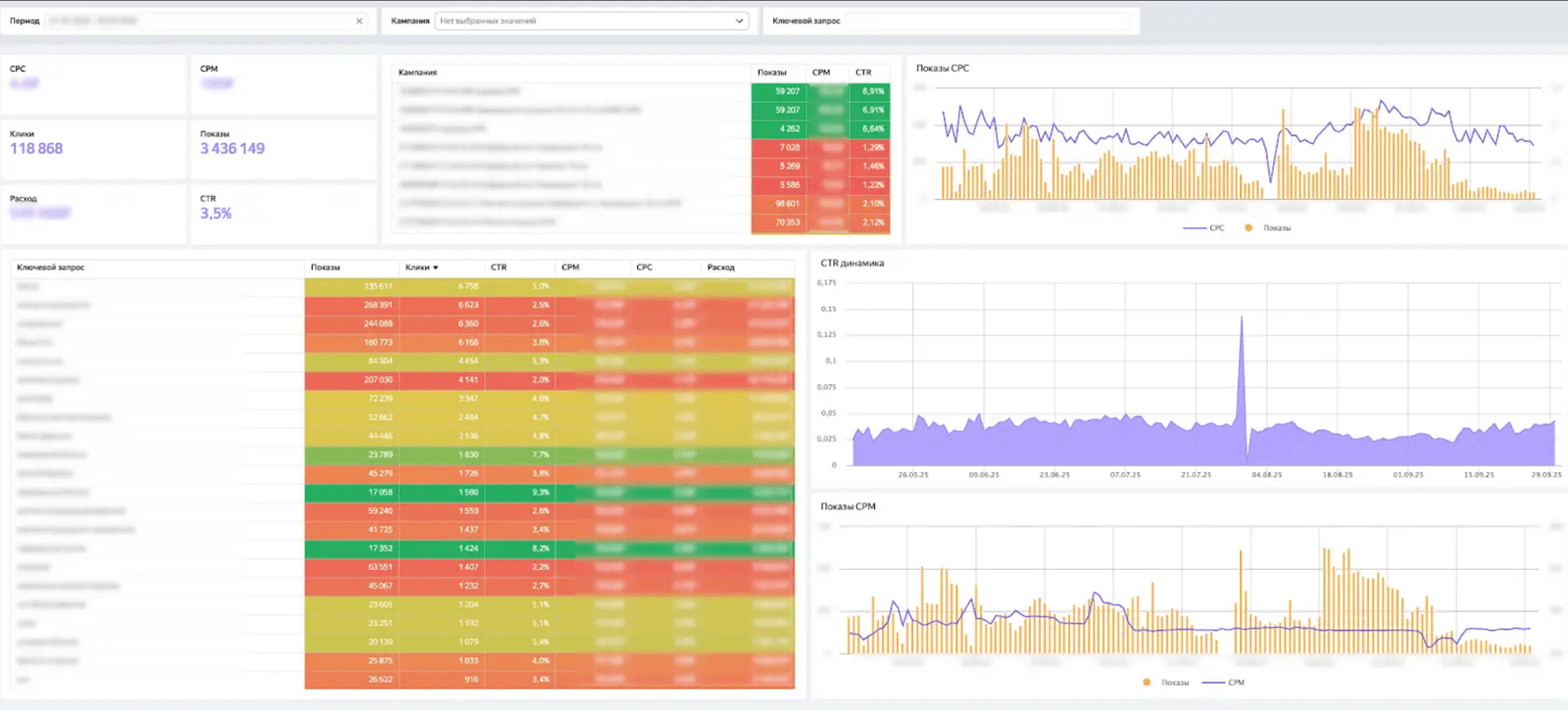
Task: Select the 3 436 149 Показы indicator card
Action: pyautogui.click(x=232, y=149)
